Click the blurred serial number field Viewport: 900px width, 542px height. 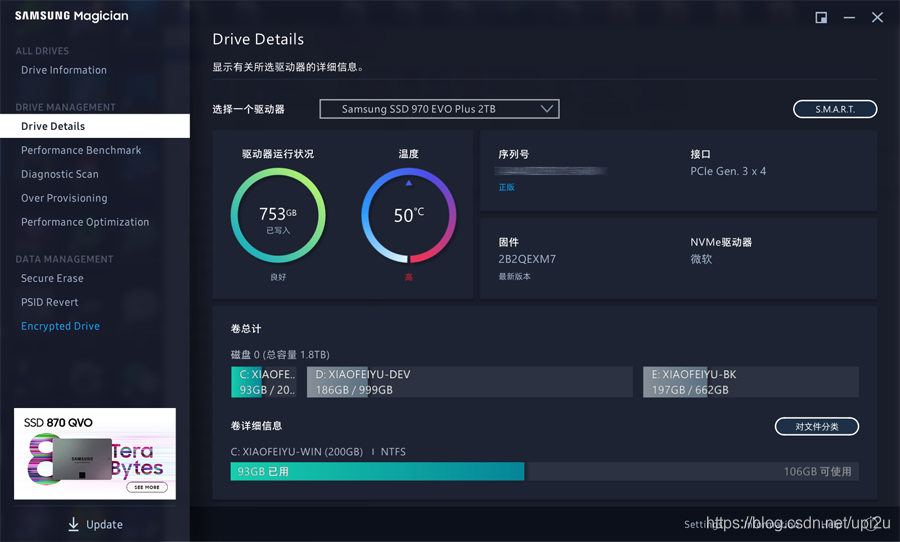(550, 171)
